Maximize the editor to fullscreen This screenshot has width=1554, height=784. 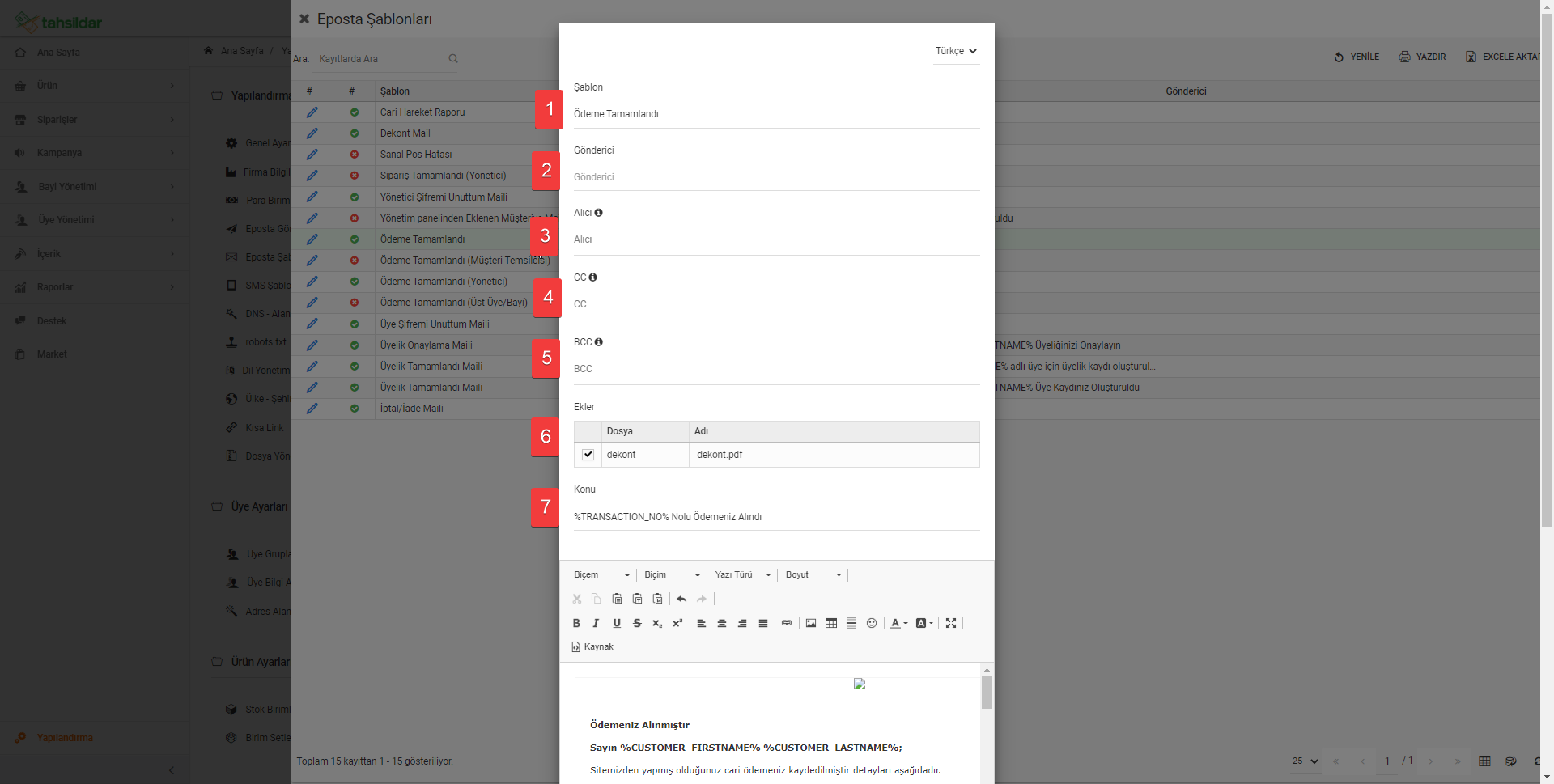coord(951,623)
